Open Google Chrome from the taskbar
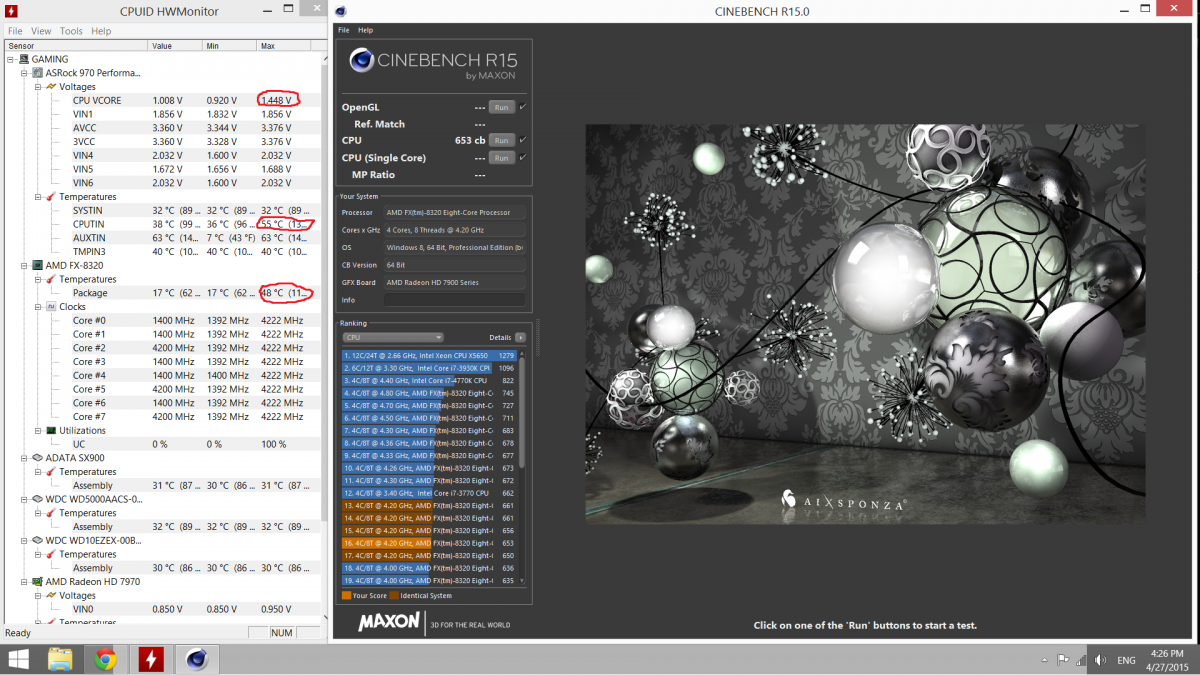This screenshot has height=675, width=1200. tap(104, 659)
